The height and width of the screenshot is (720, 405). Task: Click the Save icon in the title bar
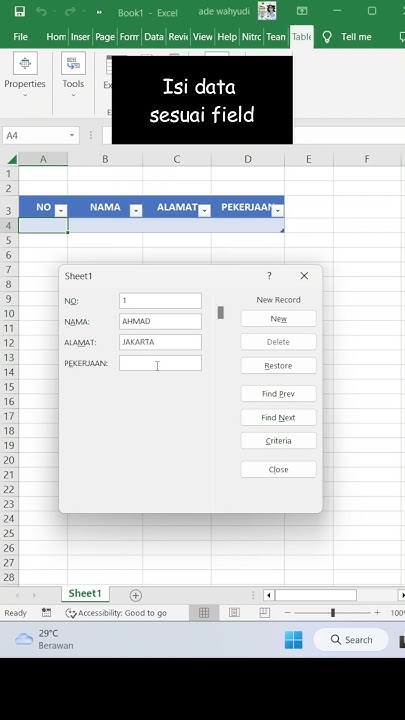pos(19,12)
